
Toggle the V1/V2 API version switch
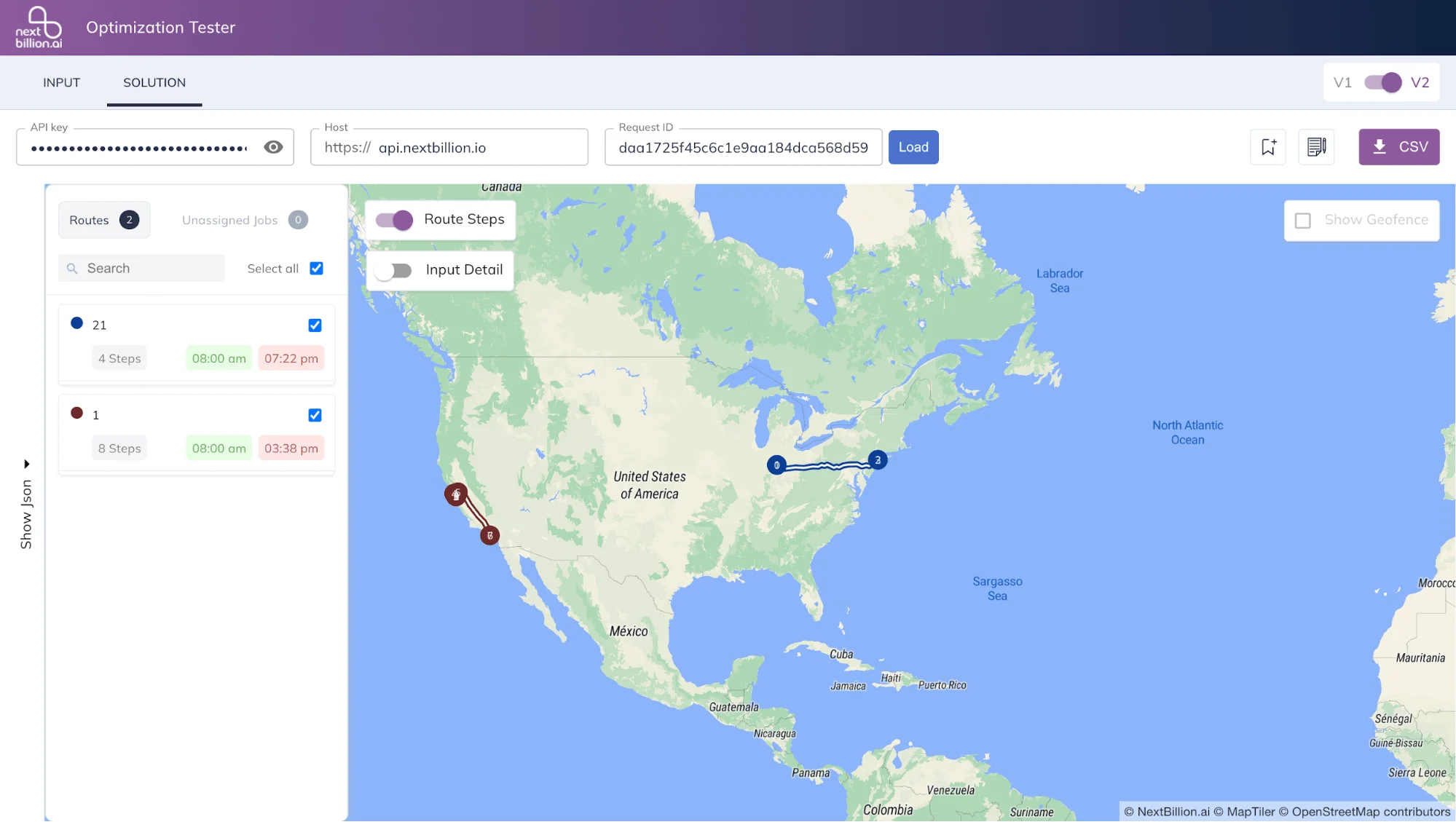coord(1382,82)
